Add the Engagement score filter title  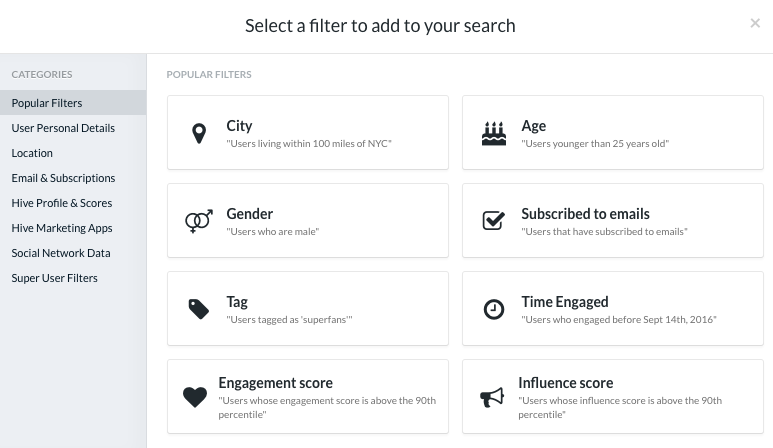[x=276, y=383]
